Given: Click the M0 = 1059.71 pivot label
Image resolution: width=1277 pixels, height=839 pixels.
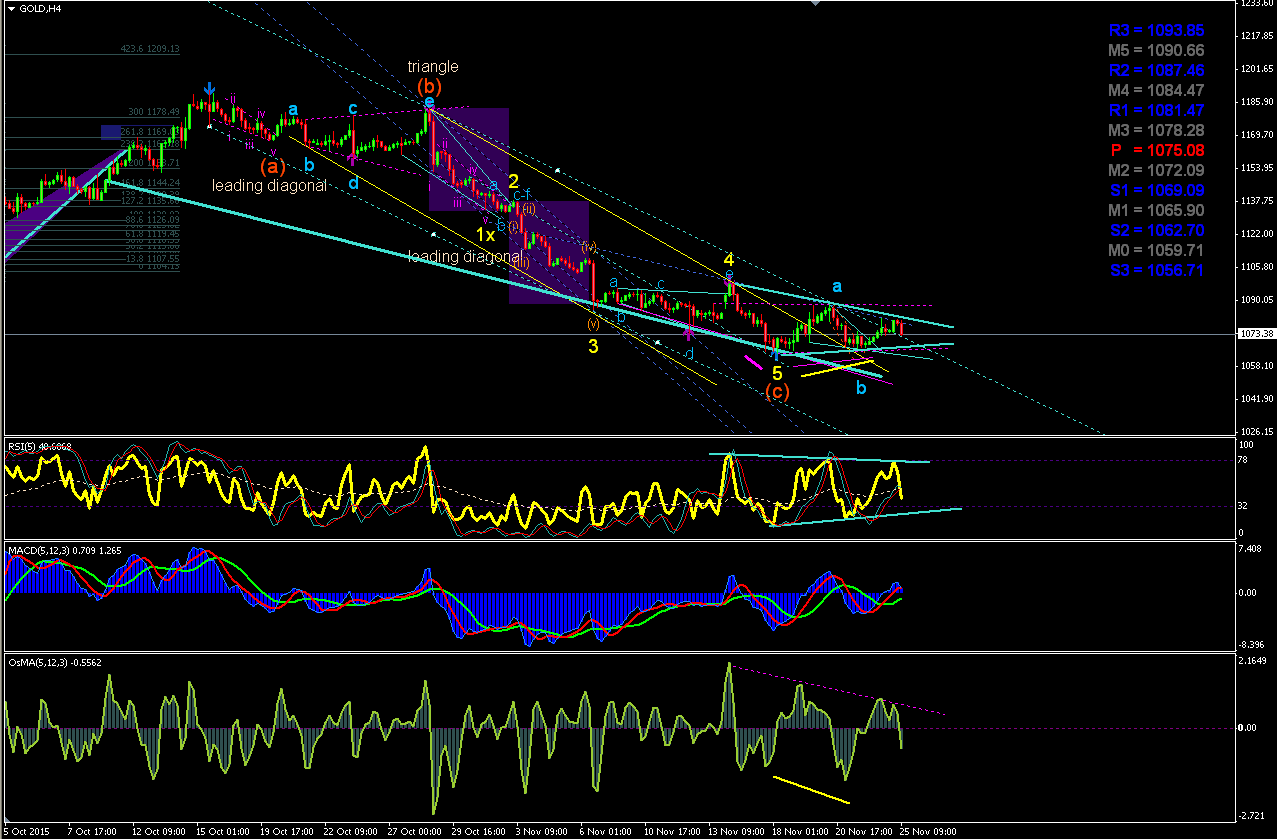Looking at the screenshot, I should click(x=1157, y=250).
